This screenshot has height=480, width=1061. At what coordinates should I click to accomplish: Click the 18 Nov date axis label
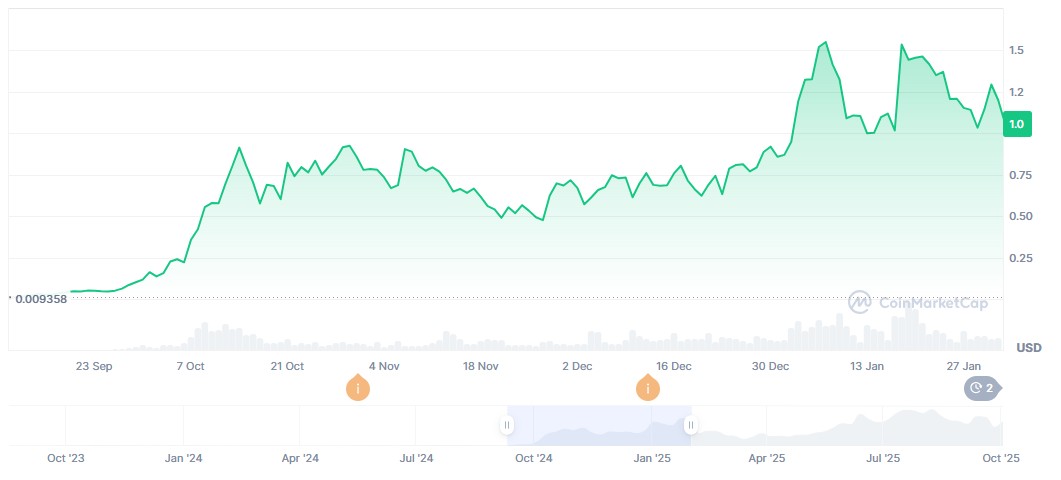[x=481, y=366]
